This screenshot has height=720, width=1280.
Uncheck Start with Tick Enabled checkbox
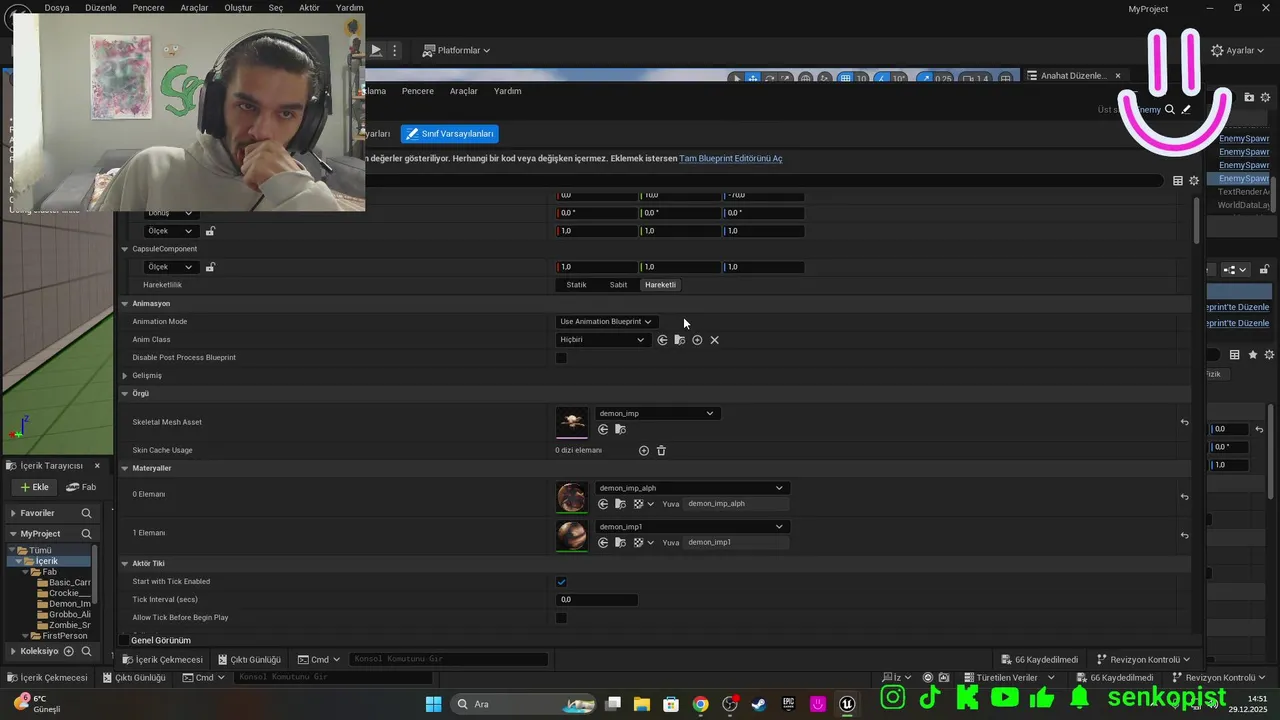(x=561, y=582)
